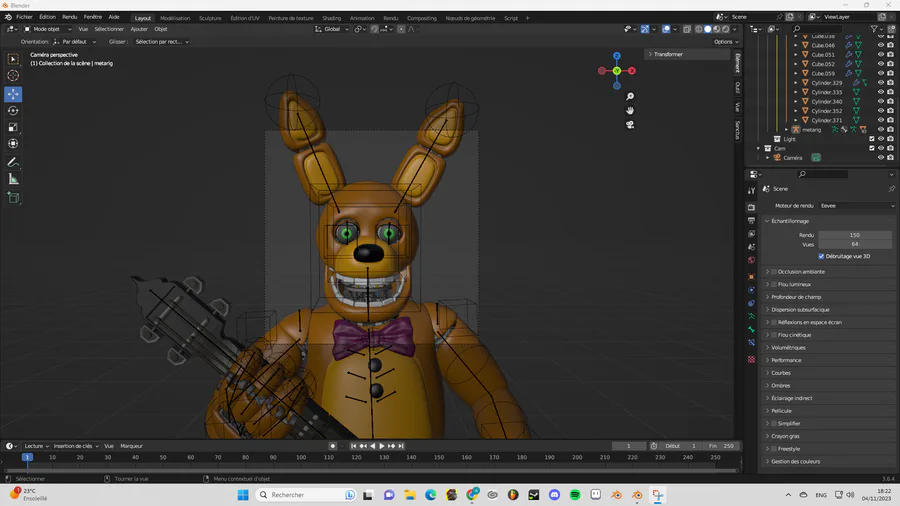Enable the Simplifier checkbox
The height and width of the screenshot is (506, 900).
coord(774,423)
